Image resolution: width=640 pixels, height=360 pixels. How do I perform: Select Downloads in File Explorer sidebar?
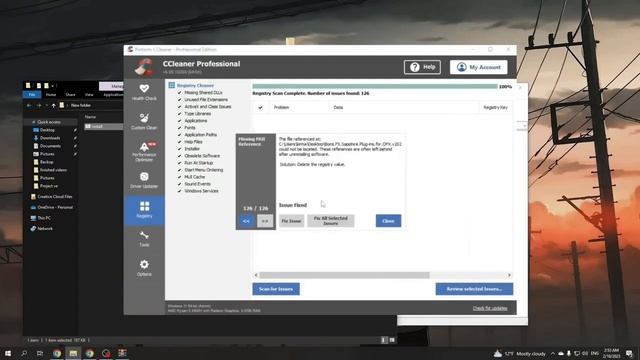coord(51,138)
